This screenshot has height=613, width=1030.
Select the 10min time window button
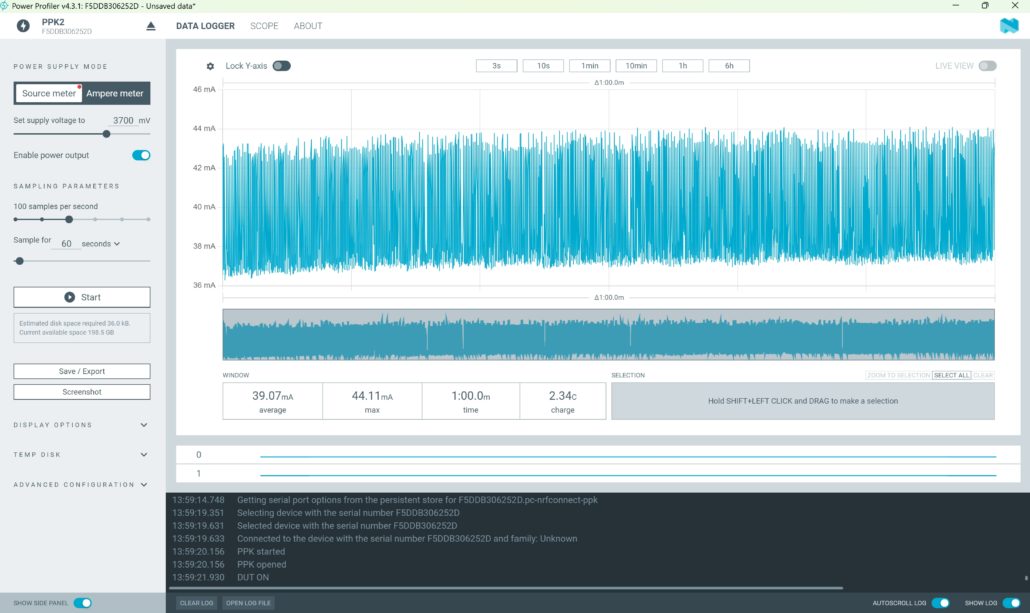(636, 66)
